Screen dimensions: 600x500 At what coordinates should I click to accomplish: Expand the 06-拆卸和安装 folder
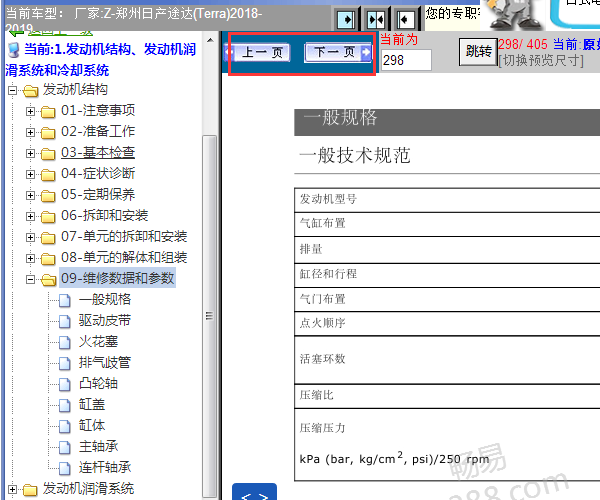tap(30, 217)
